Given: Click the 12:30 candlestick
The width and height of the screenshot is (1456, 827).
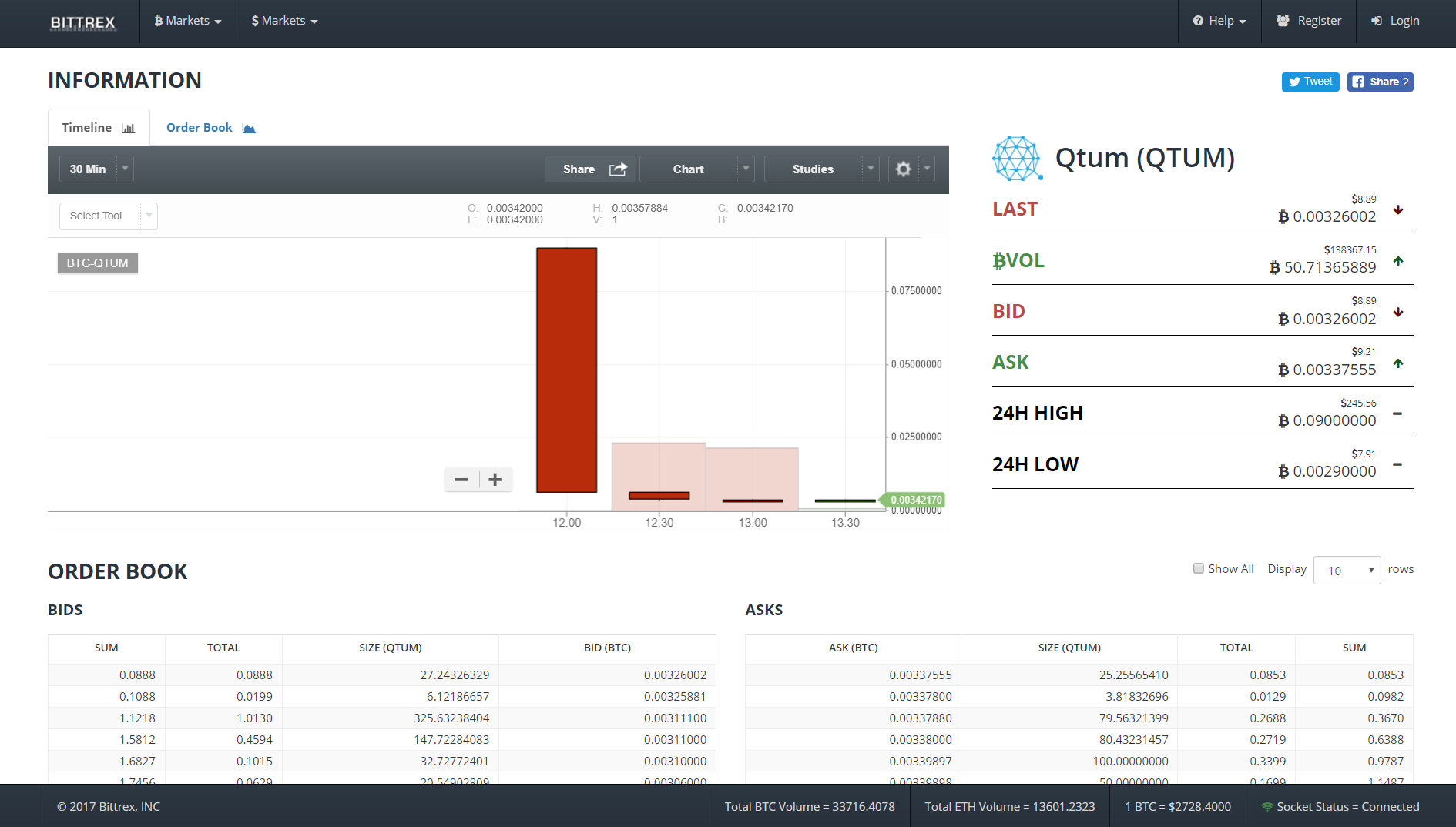Looking at the screenshot, I should tap(659, 495).
